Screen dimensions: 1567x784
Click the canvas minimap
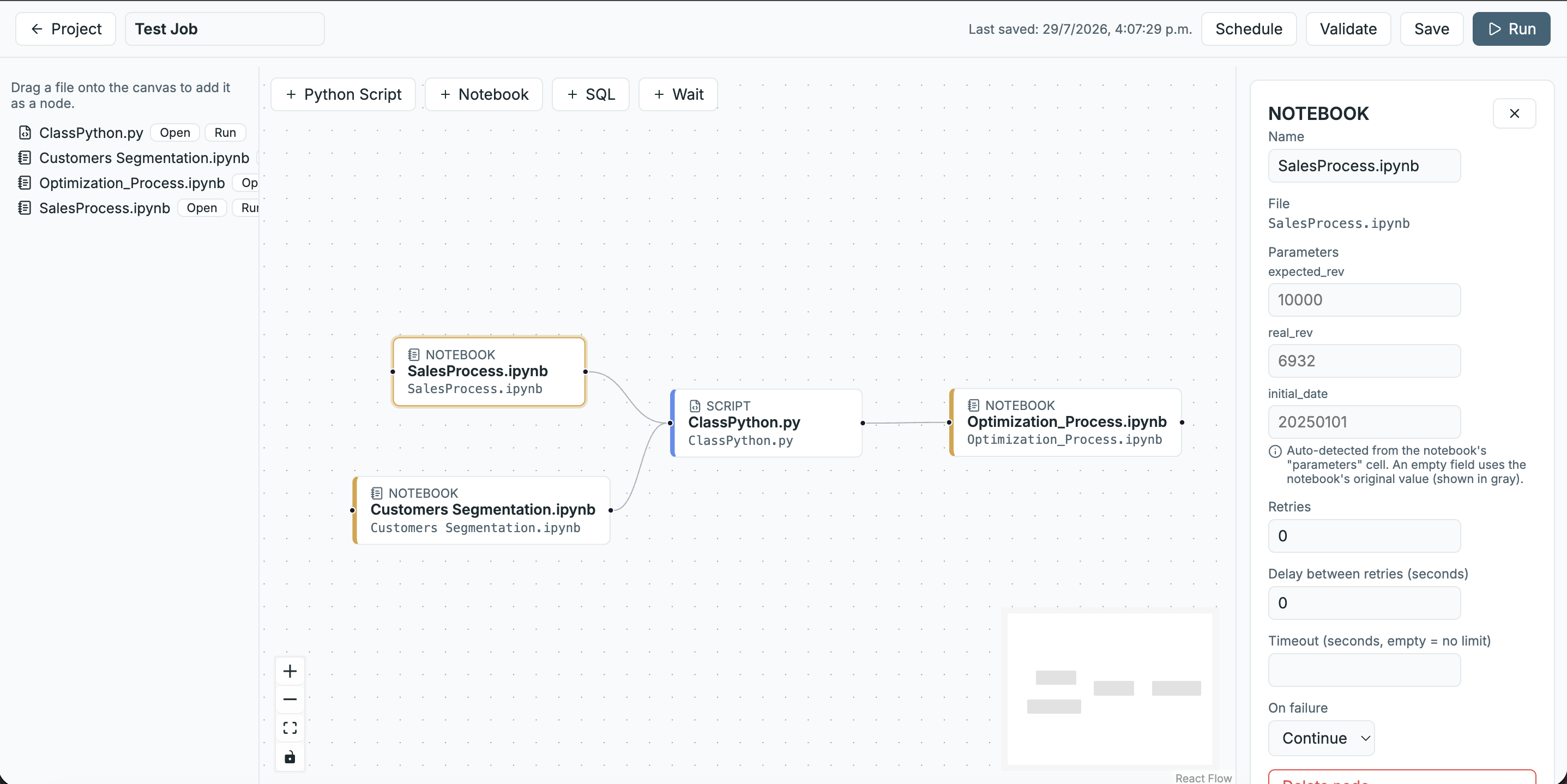[x=1110, y=689]
